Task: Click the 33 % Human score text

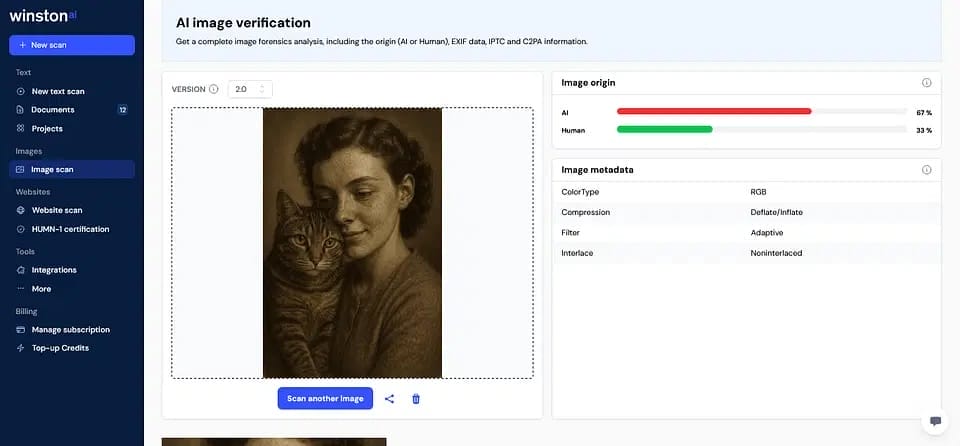Action: (x=924, y=130)
